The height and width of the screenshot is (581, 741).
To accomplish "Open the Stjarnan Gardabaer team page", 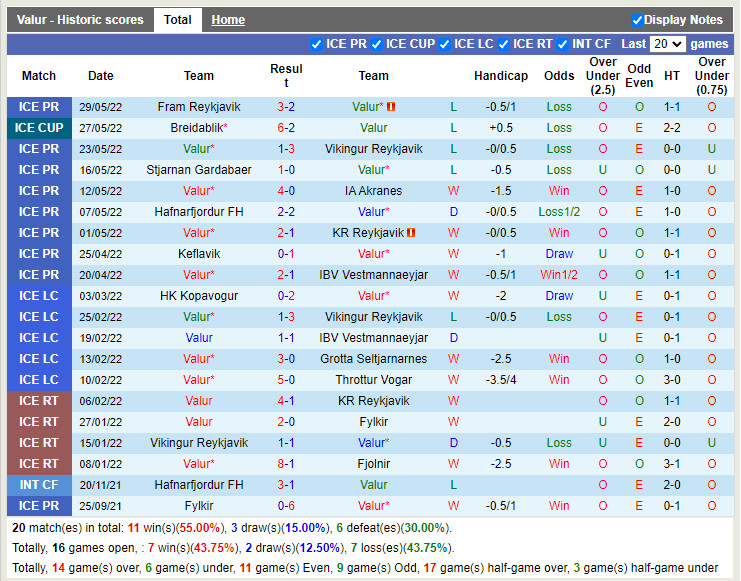I will pos(199,170).
